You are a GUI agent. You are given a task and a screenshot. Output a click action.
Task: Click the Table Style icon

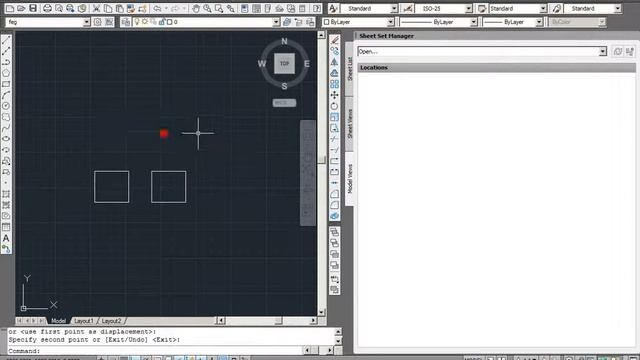(482, 8)
